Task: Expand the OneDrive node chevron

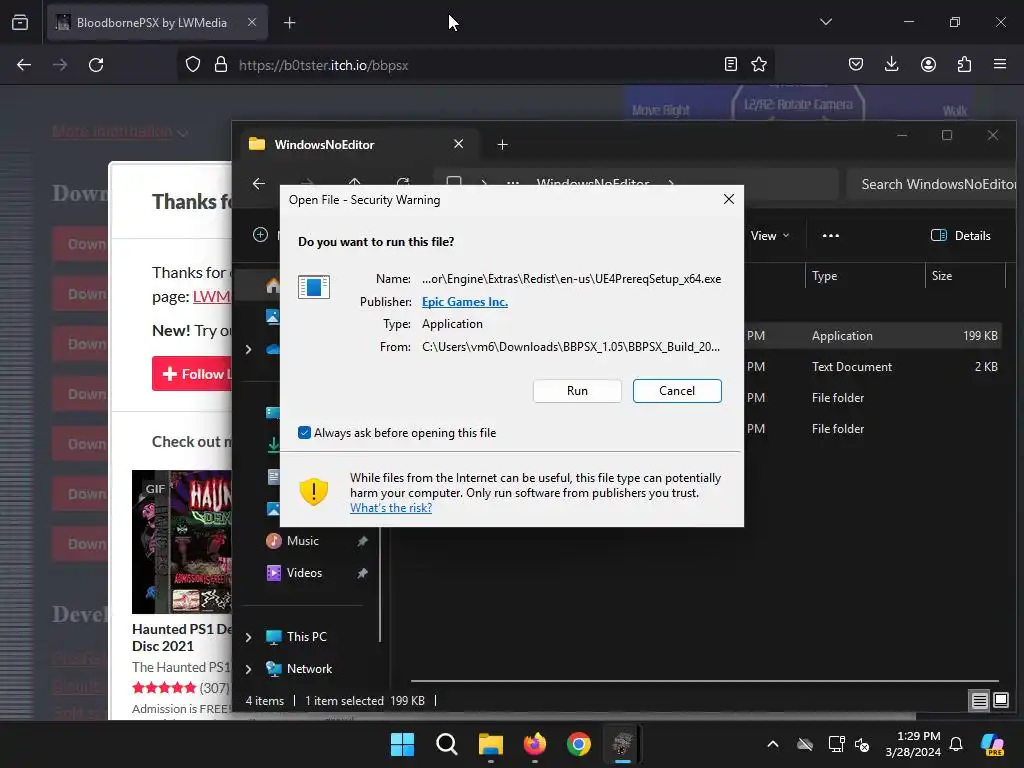Action: click(x=249, y=349)
